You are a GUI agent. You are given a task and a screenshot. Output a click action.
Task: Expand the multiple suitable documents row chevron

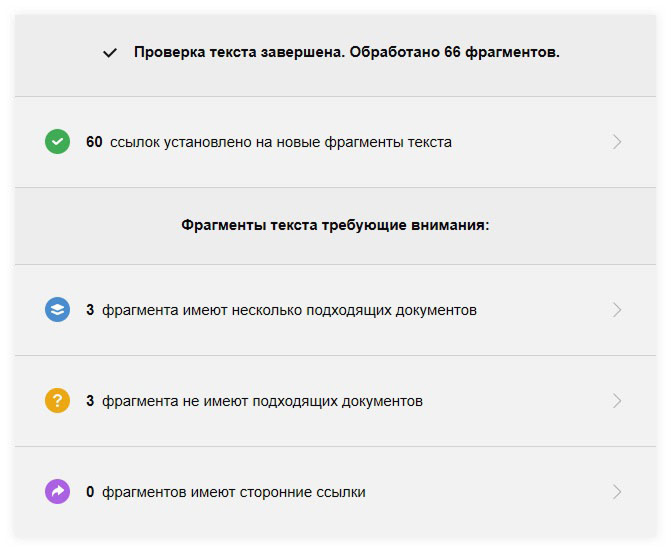(617, 310)
